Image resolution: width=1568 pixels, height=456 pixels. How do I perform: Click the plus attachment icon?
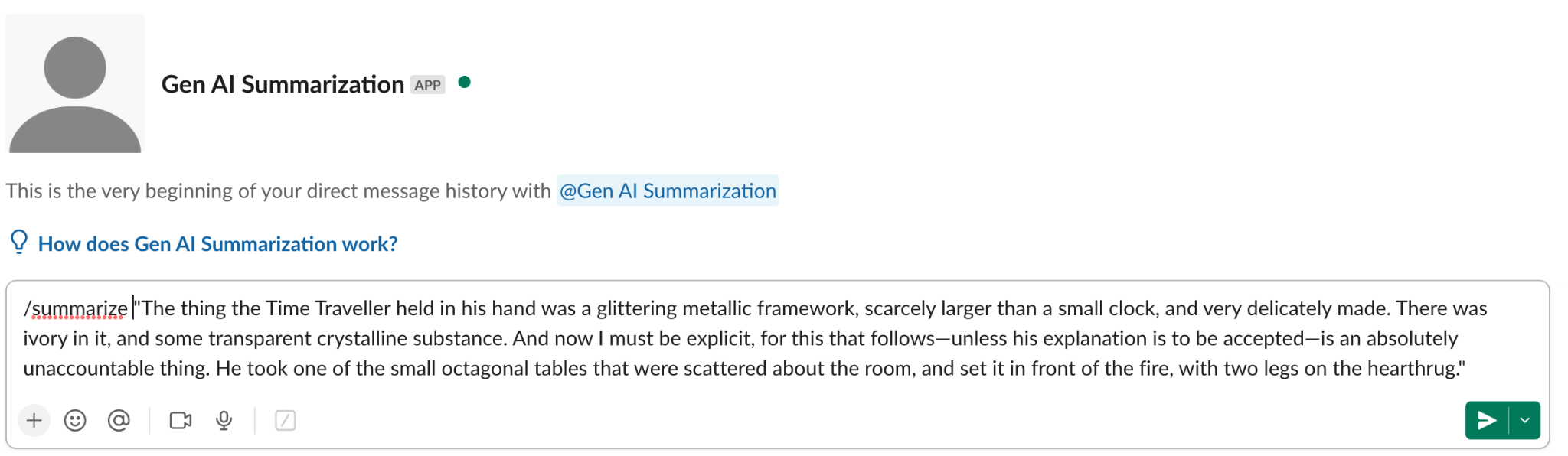34,420
